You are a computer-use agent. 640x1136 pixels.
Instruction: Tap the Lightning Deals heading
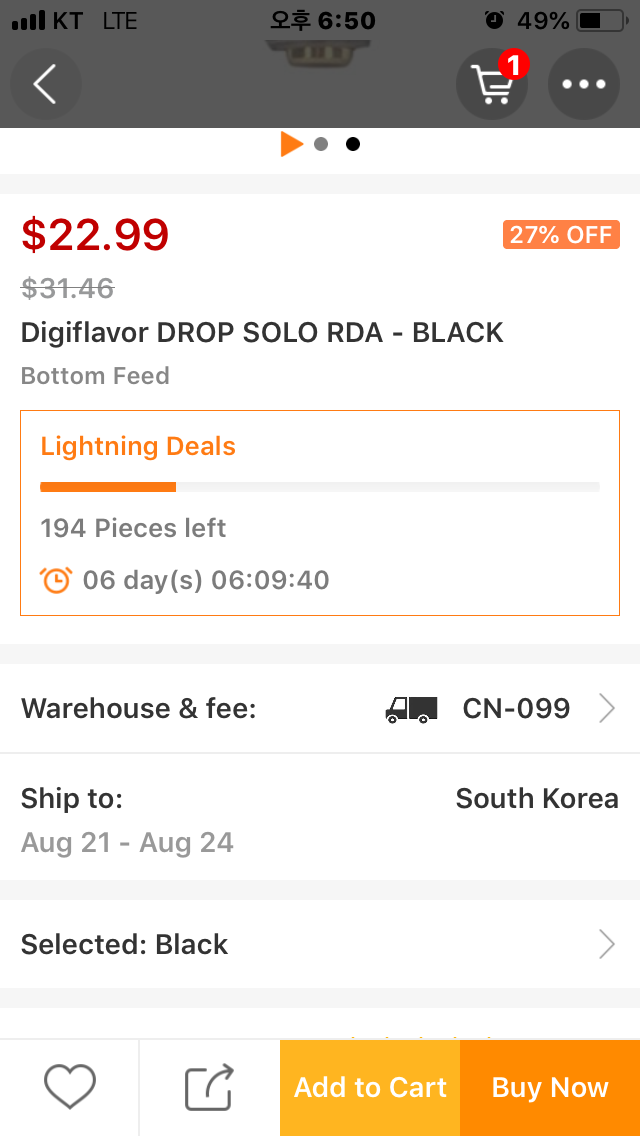[x=138, y=446]
